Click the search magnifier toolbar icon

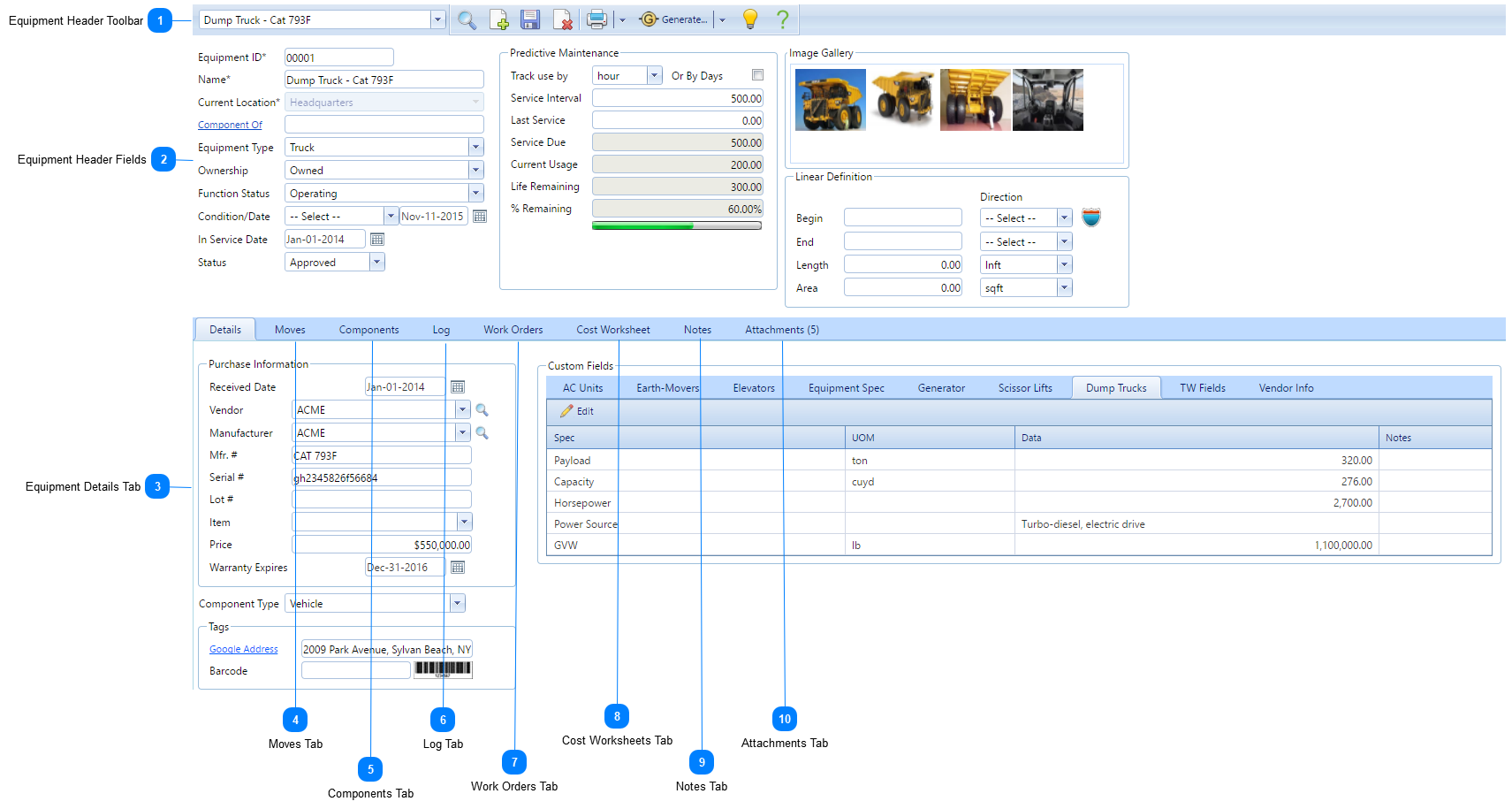(x=467, y=19)
